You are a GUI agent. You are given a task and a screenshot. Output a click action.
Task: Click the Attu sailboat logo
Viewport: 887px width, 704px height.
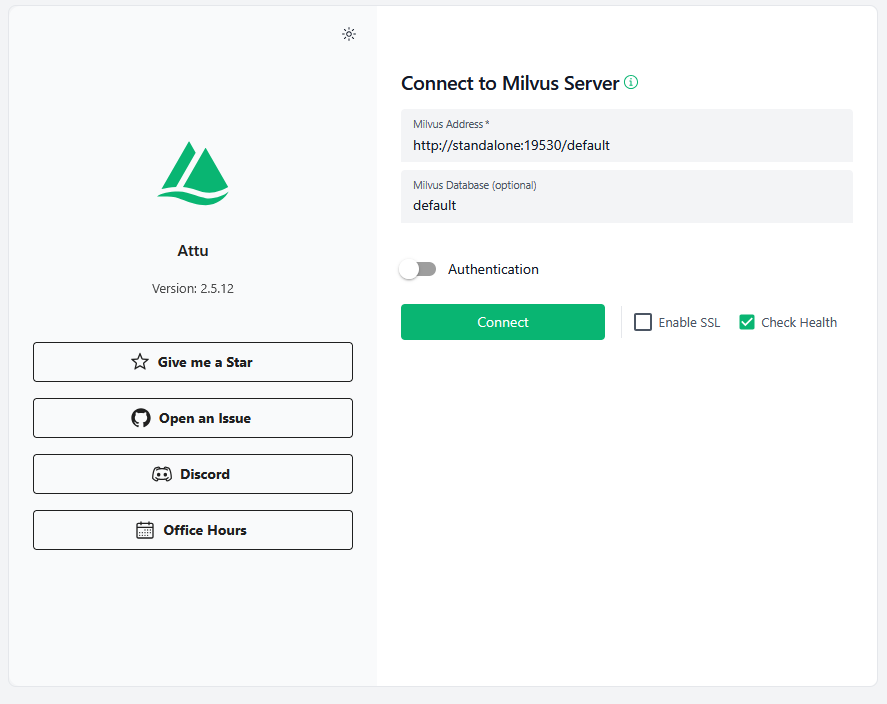(193, 173)
